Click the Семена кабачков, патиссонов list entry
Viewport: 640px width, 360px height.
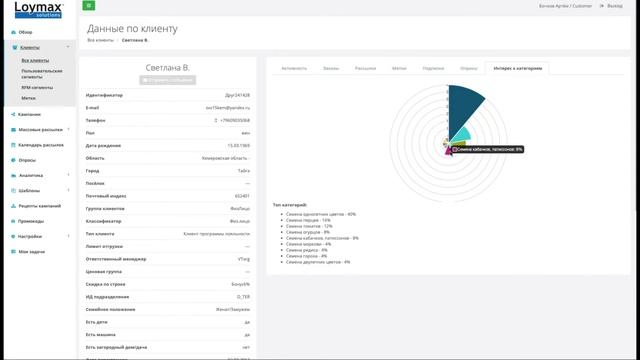tap(322, 238)
